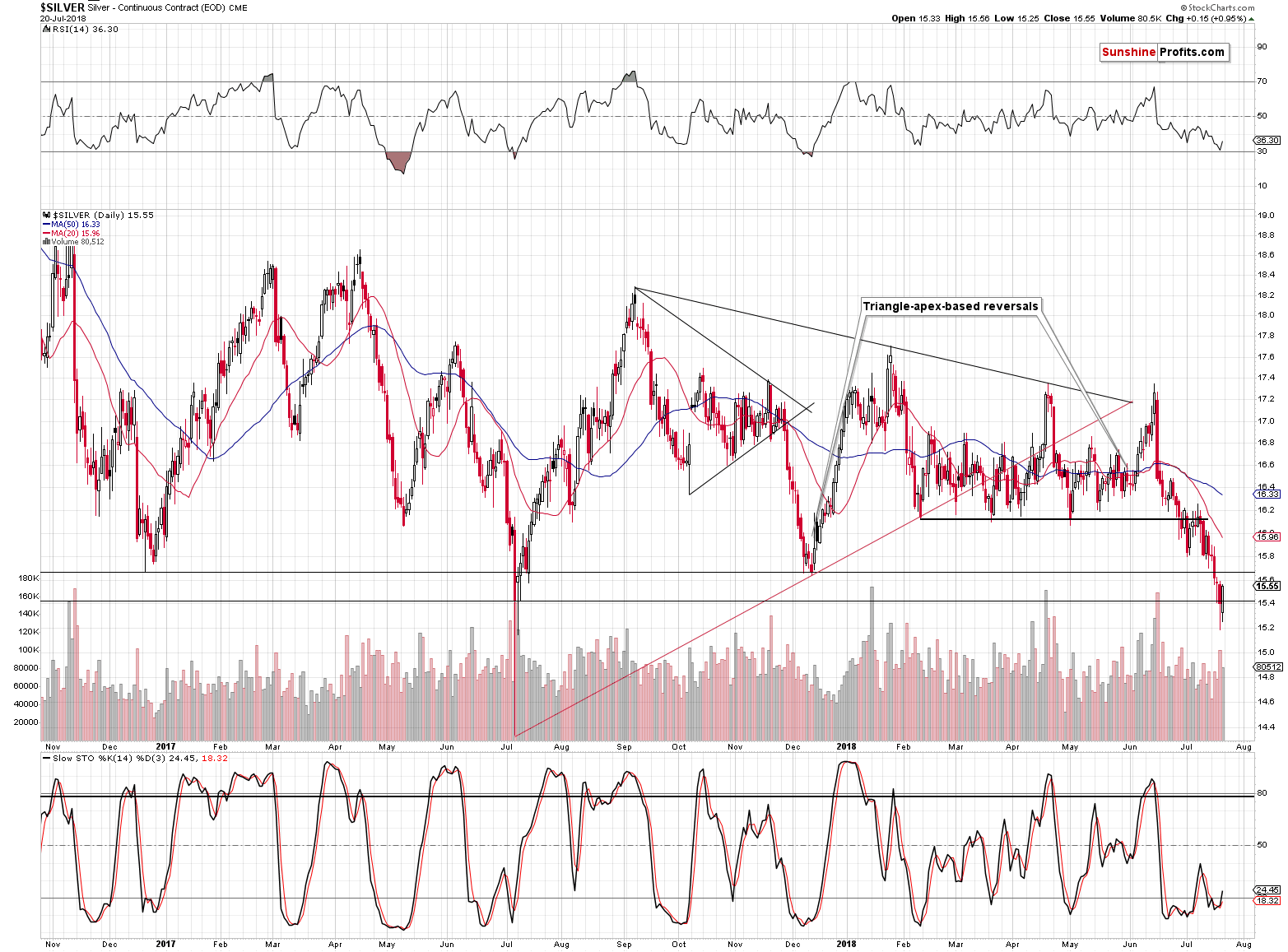This screenshot has width=1288, height=952.
Task: Click the 'Slow STO %K(14) %D(3)' indicator label
Action: (x=109, y=759)
